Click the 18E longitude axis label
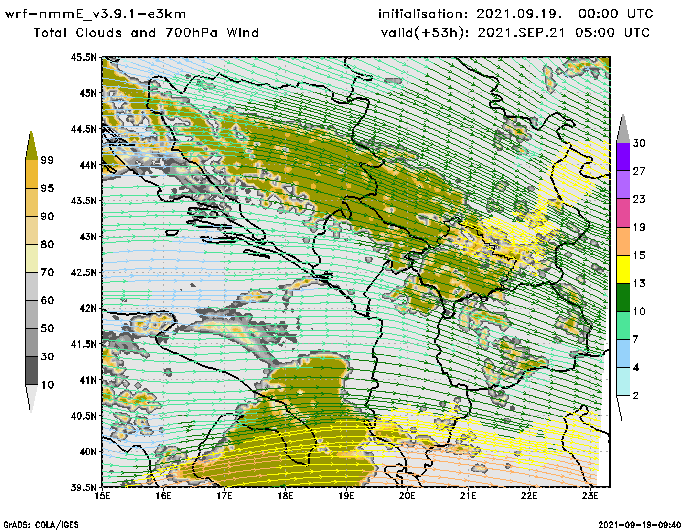 (285, 496)
